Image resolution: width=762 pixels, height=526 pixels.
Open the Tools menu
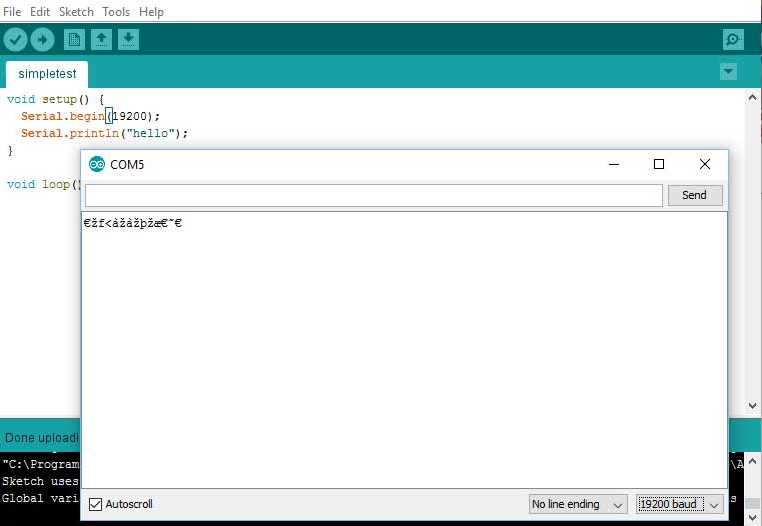click(x=116, y=12)
